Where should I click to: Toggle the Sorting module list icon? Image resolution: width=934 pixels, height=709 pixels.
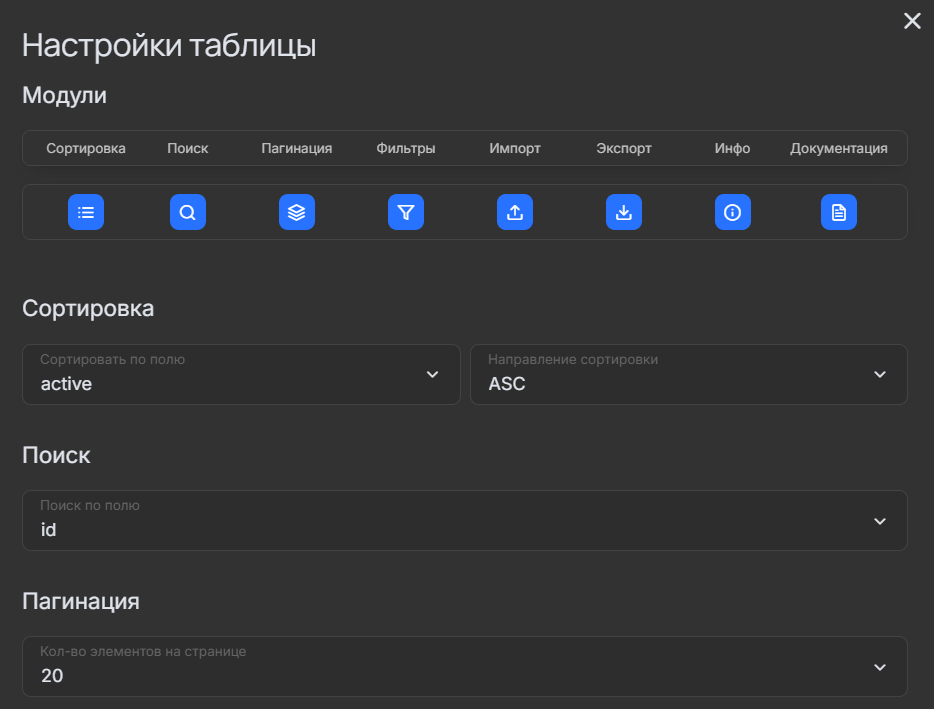86,212
